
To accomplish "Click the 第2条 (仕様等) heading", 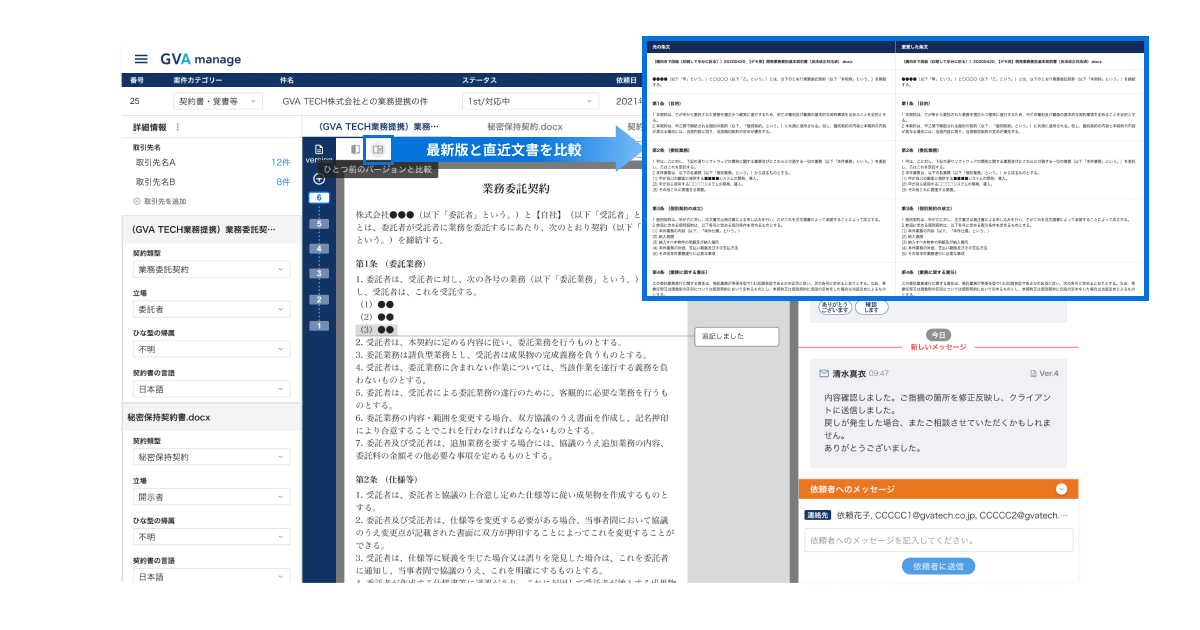I will [389, 479].
